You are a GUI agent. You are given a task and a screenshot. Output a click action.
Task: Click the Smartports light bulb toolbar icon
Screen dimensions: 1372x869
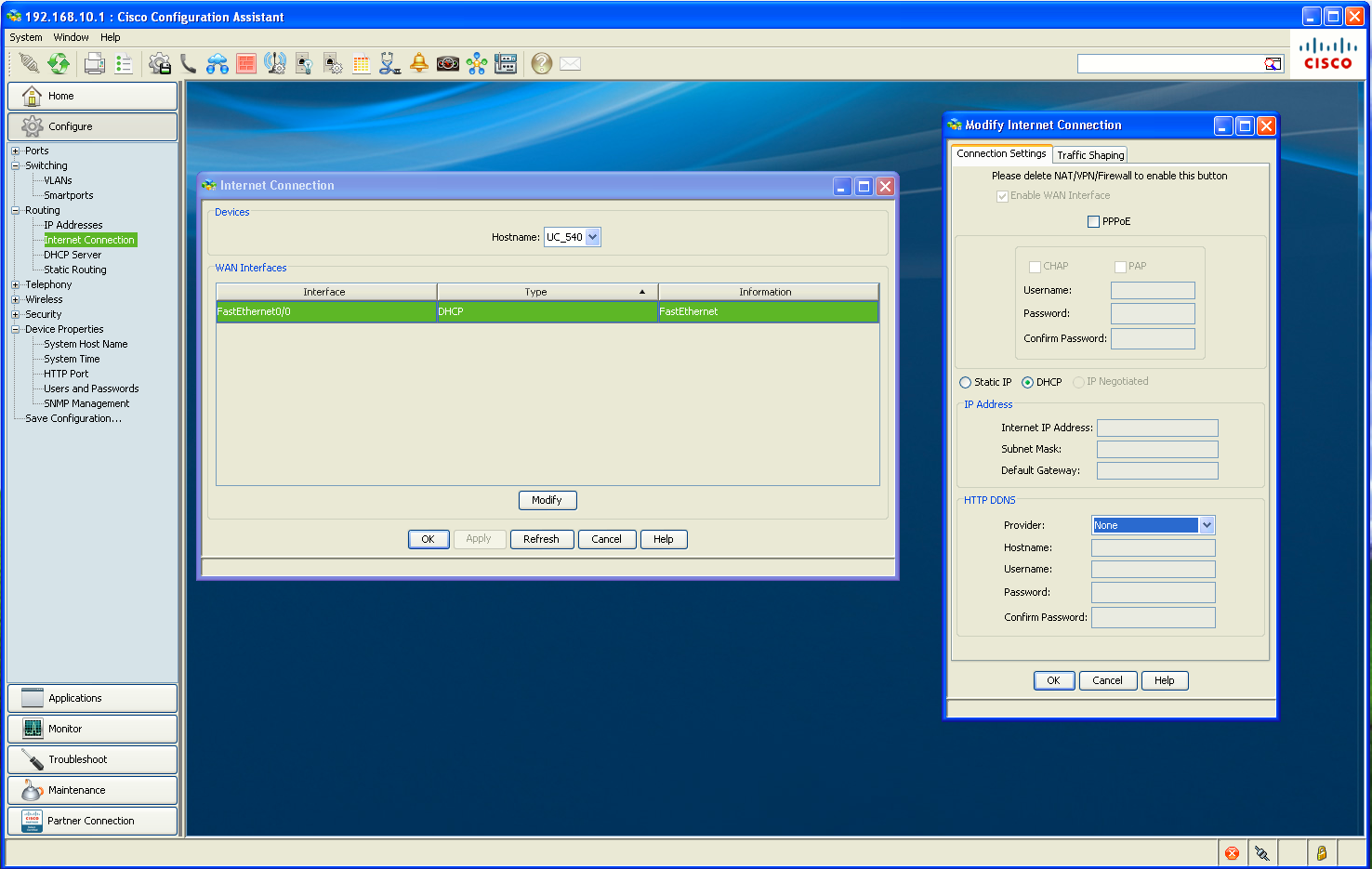click(x=304, y=63)
